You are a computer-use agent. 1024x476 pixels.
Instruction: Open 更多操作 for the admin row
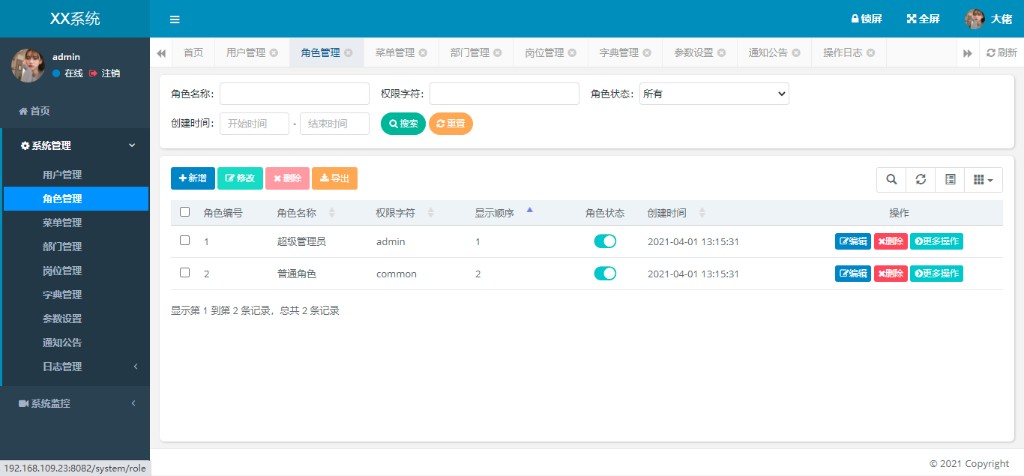(936, 242)
